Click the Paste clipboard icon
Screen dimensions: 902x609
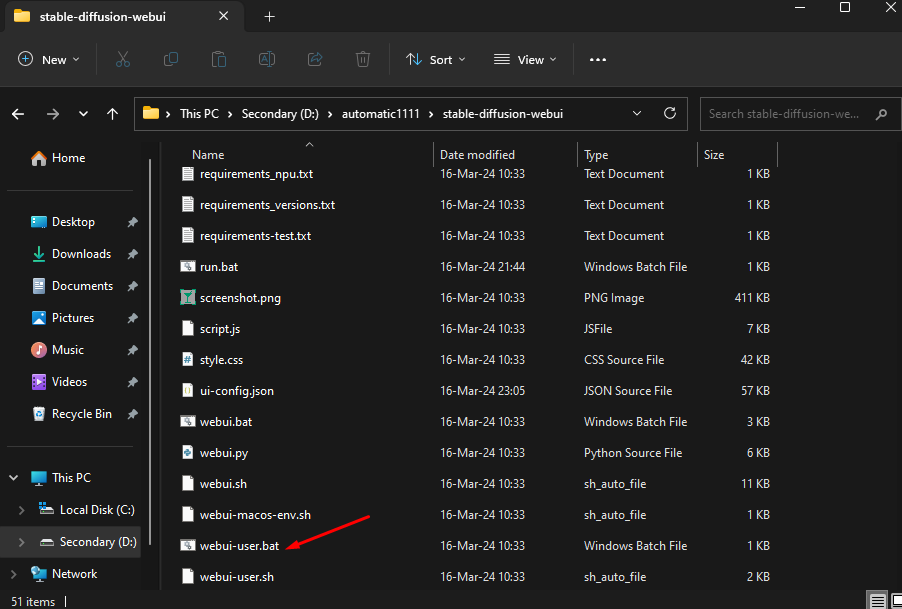[x=218, y=60]
